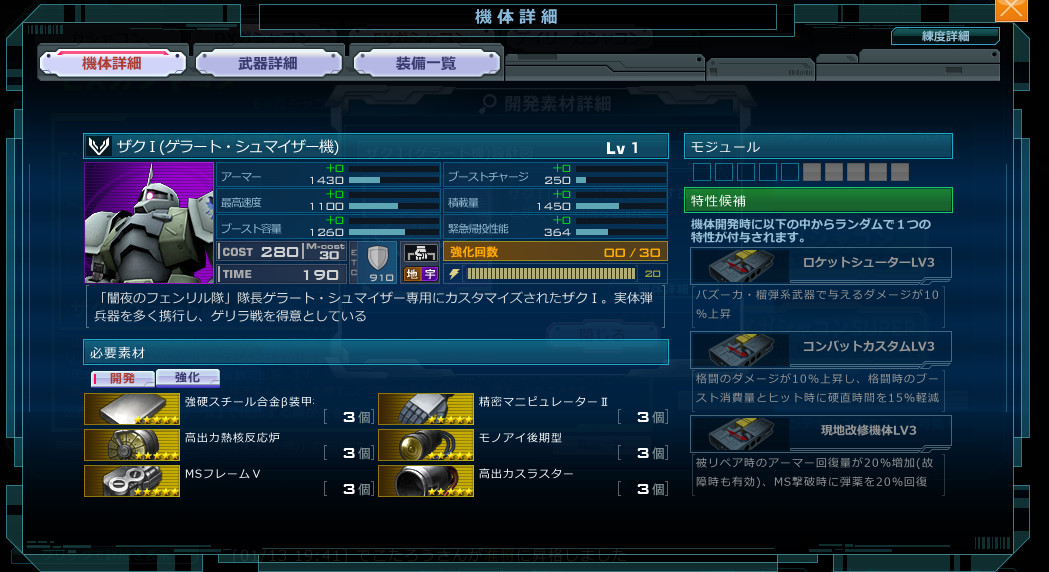Image resolution: width=1049 pixels, height=572 pixels.
Task: Click the 強硬スチール合金β装甲 material icon
Action: tap(132, 409)
